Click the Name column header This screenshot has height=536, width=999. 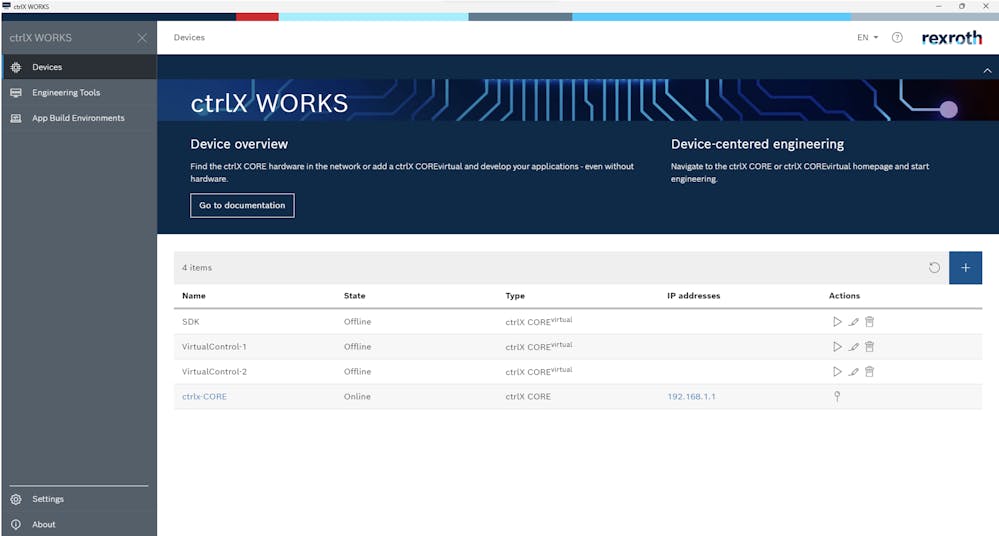tap(194, 296)
